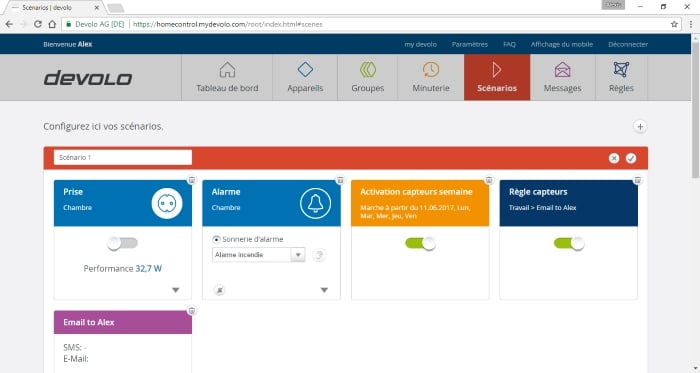Click the browser address bar URL
Image resolution: width=700 pixels, height=373 pixels.
(228, 24)
